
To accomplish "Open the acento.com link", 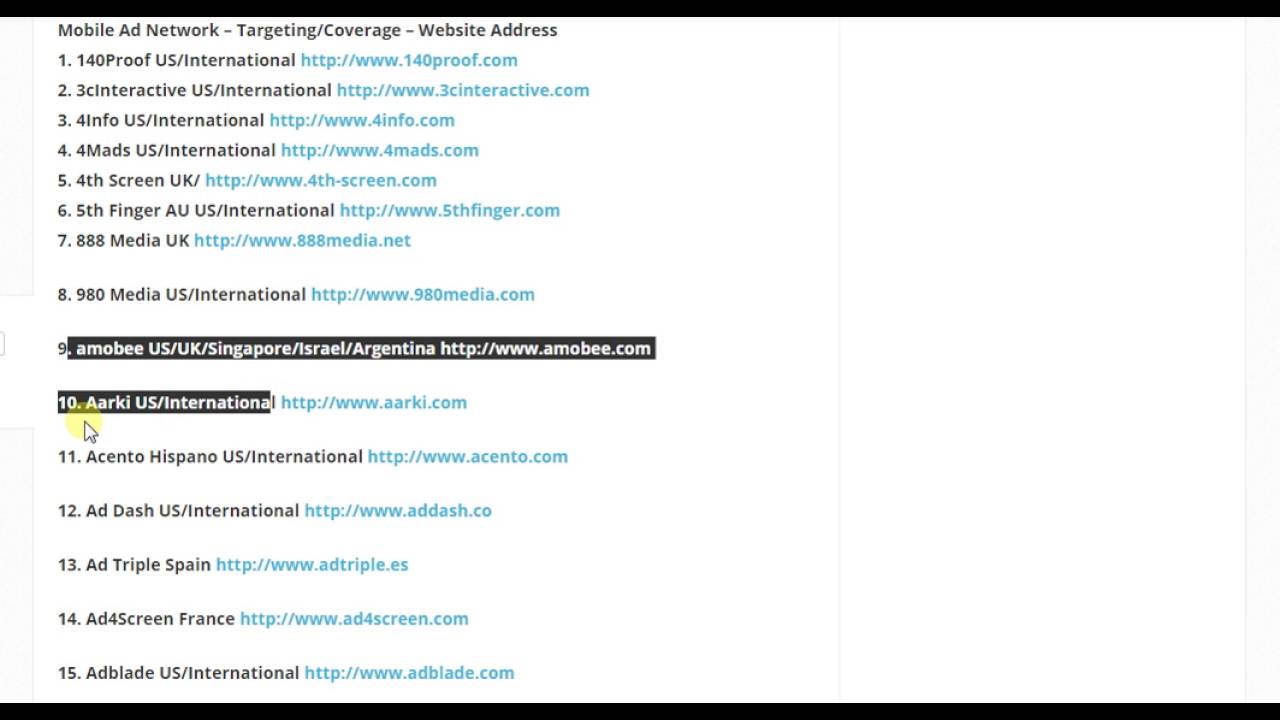I will click(x=468, y=456).
